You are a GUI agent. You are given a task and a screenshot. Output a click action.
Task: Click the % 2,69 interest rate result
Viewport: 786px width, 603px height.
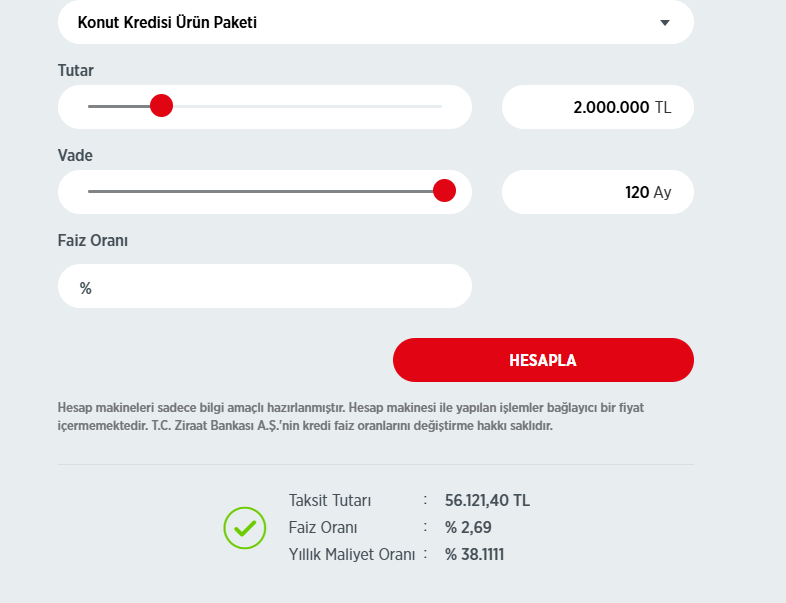[x=468, y=527]
